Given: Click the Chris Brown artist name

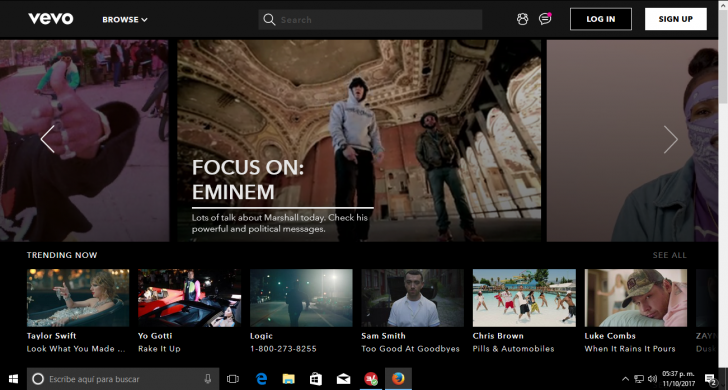Looking at the screenshot, I should 498,336.
